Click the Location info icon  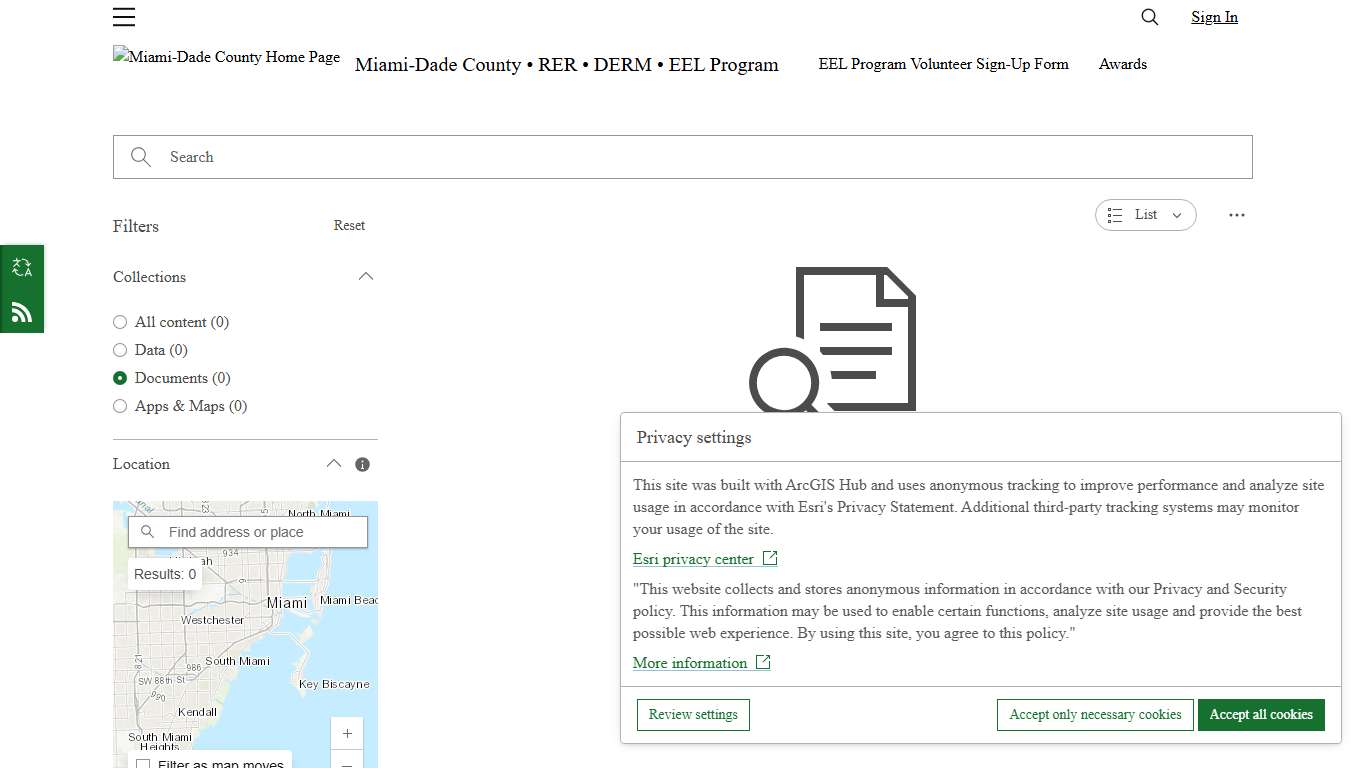pos(363,464)
